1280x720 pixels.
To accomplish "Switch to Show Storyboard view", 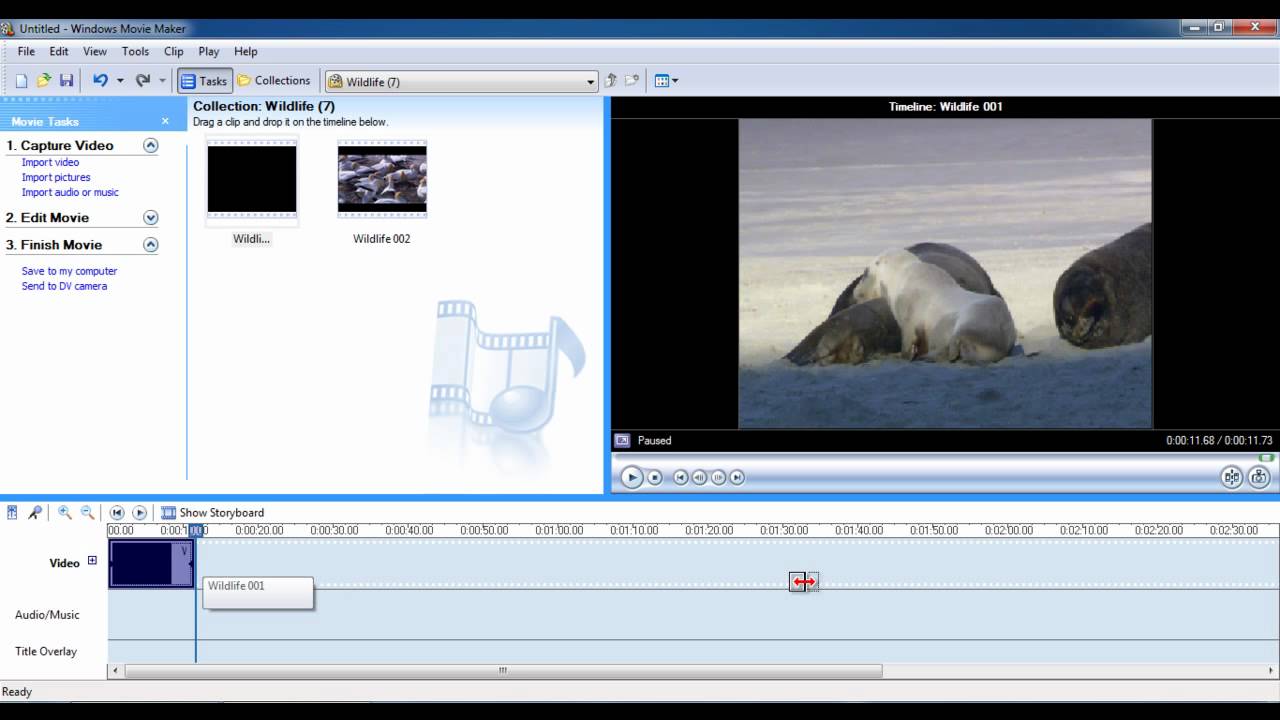I will [213, 512].
